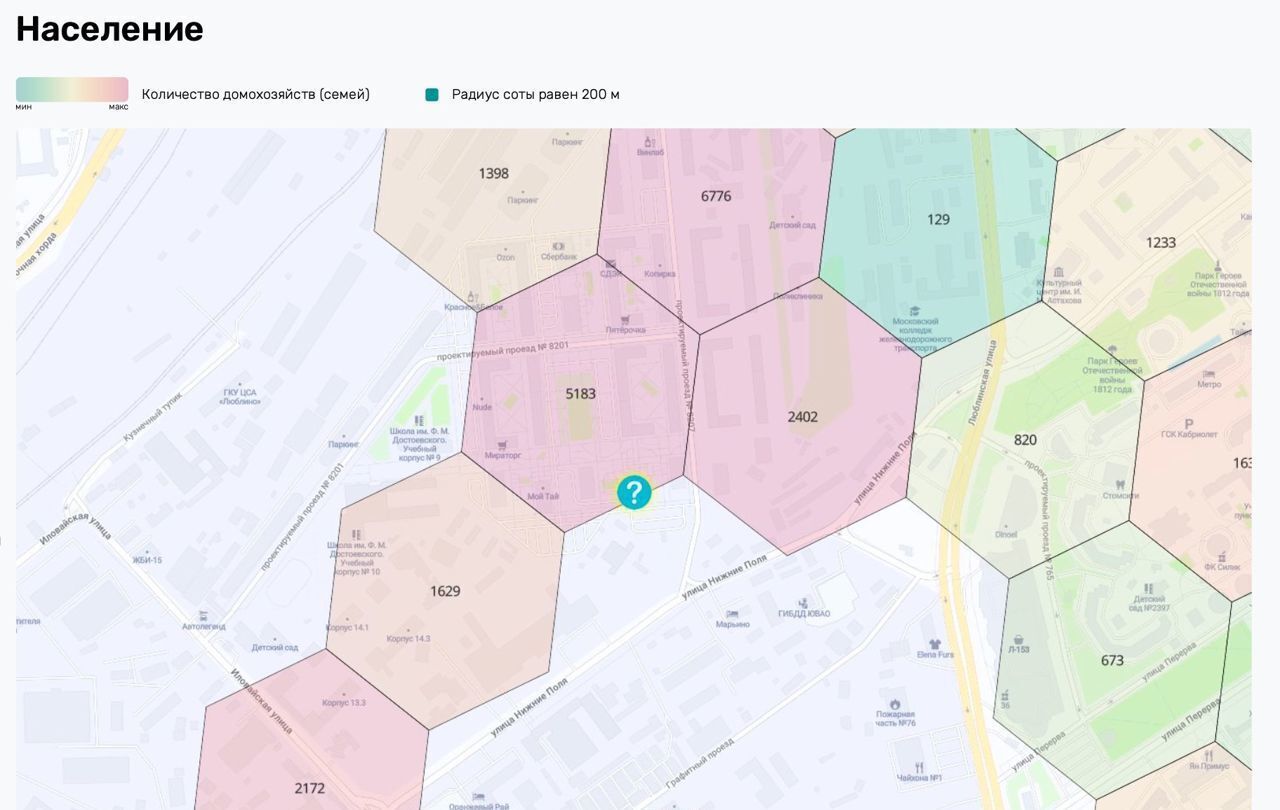Image resolution: width=1280 pixels, height=810 pixels.
Task: Select the hexagon with 2402 households
Action: [803, 416]
